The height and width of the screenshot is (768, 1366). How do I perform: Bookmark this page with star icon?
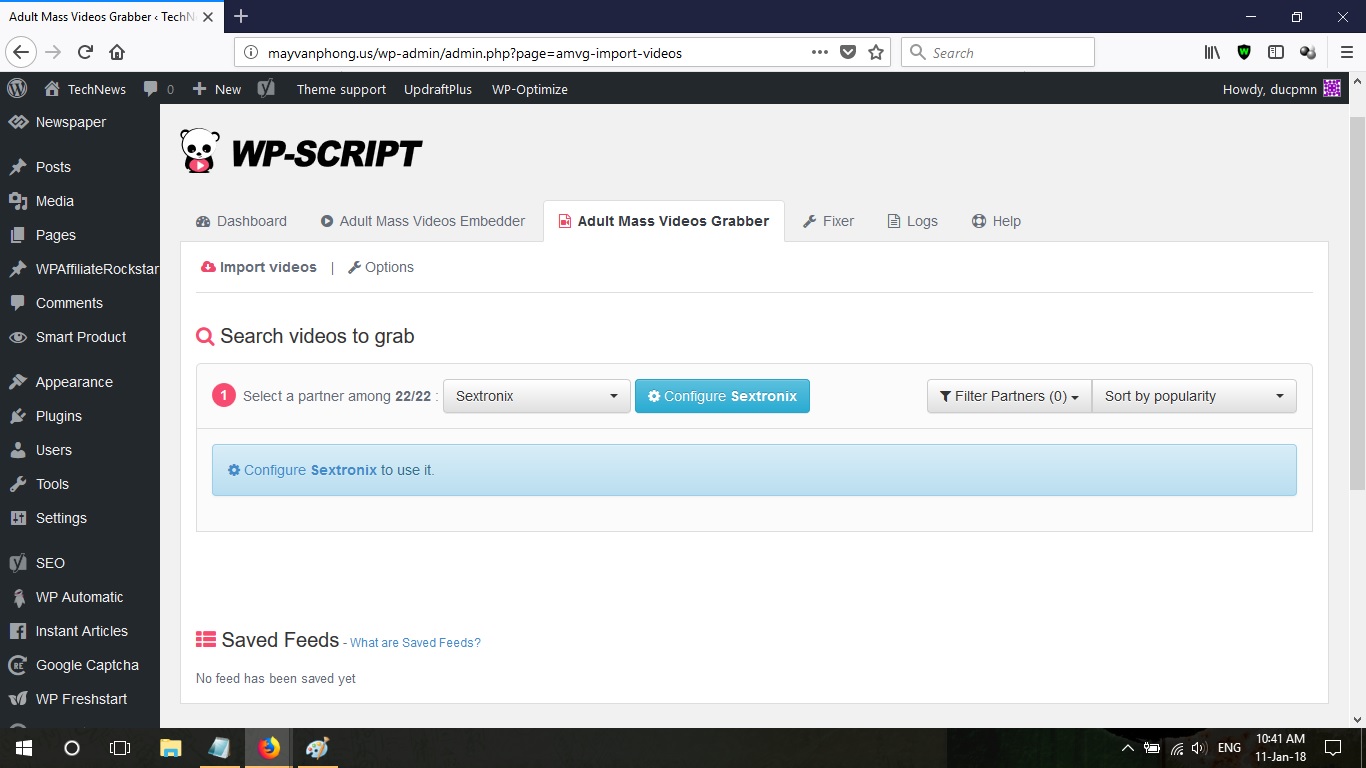coord(876,53)
